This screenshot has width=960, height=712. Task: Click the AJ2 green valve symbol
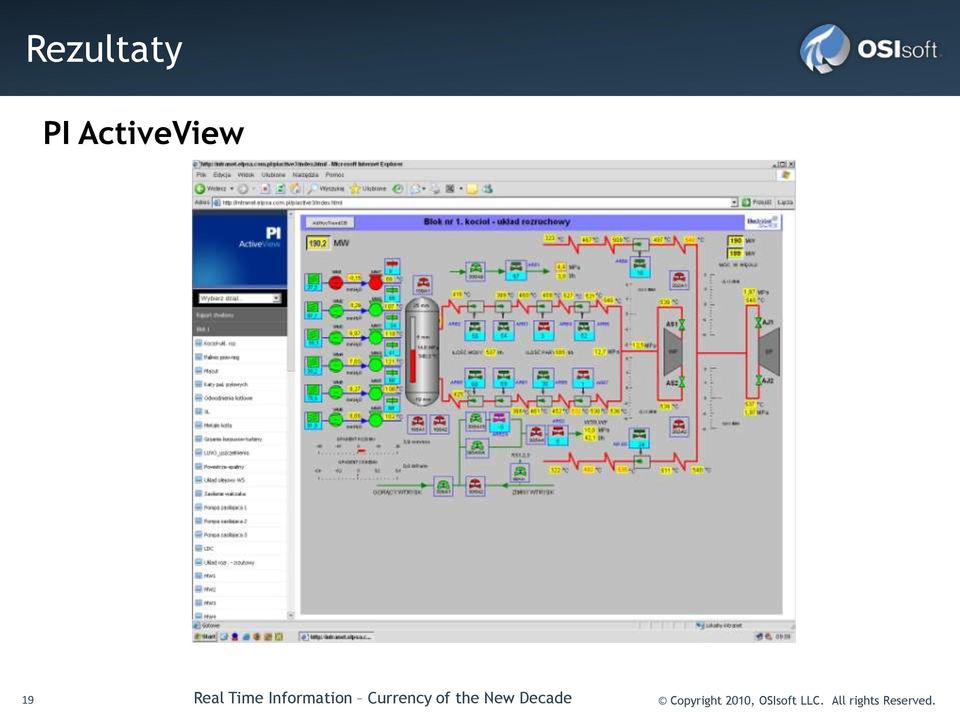click(758, 380)
